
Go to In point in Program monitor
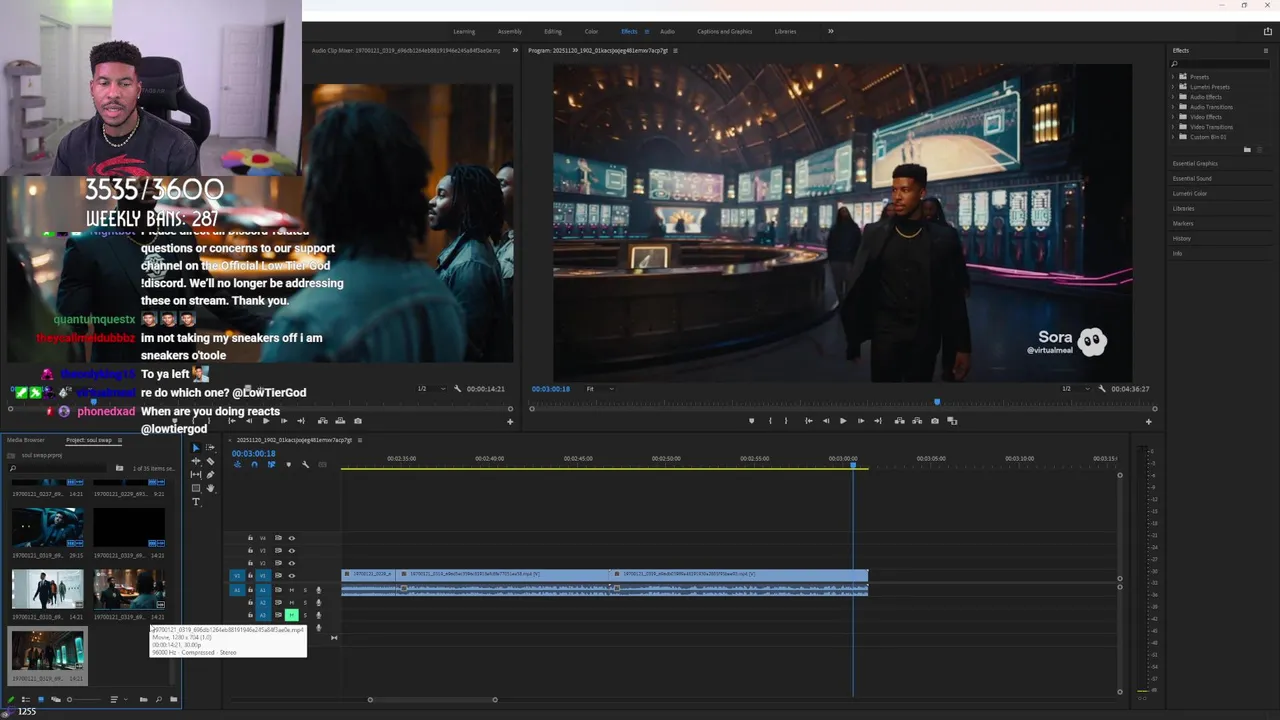pos(808,421)
